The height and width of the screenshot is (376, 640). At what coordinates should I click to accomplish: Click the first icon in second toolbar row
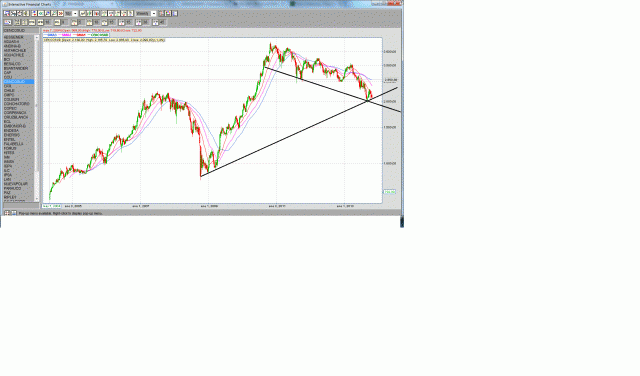[7, 22]
